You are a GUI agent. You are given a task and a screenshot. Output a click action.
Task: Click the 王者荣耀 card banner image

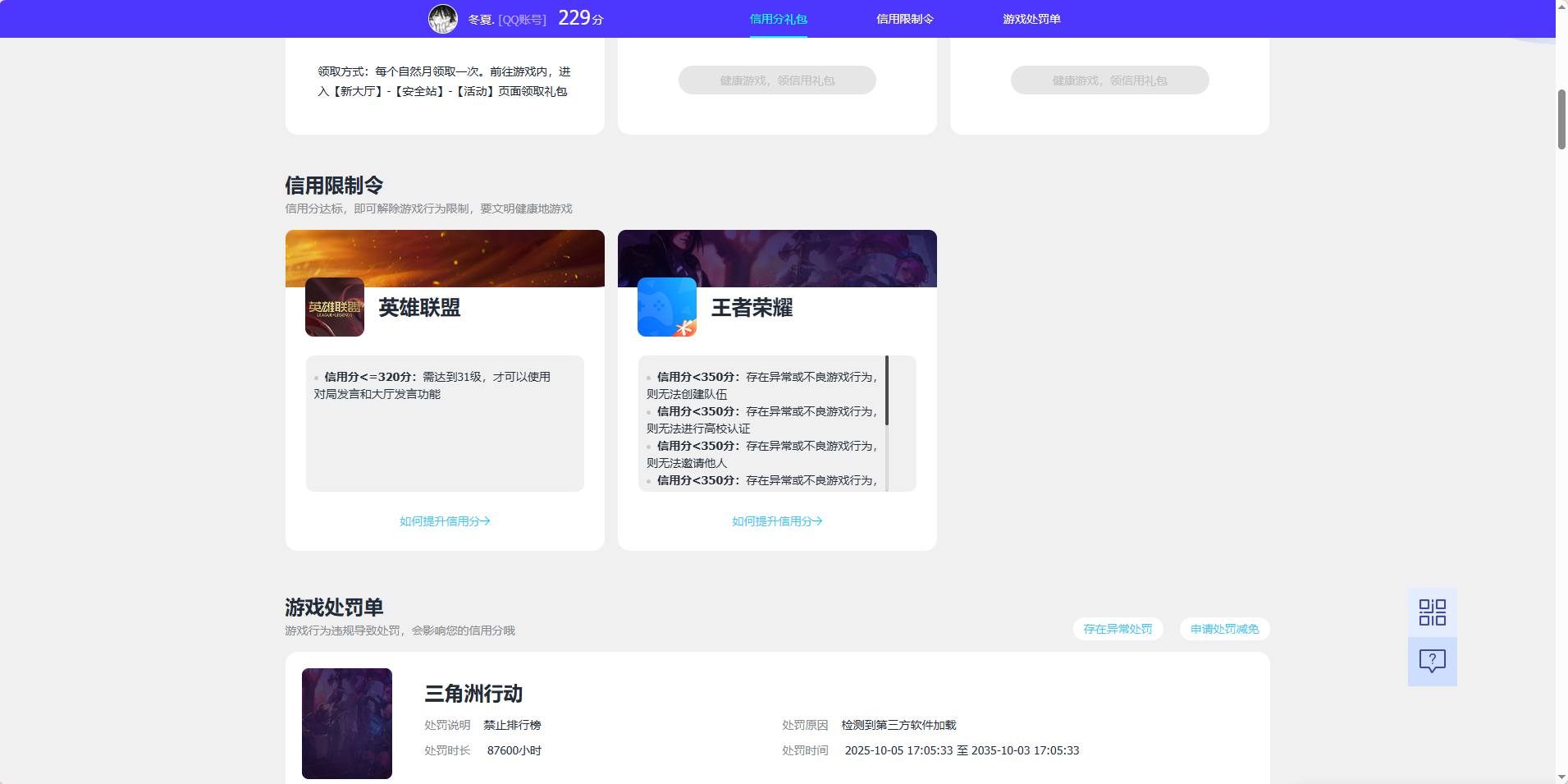pyautogui.click(x=777, y=259)
